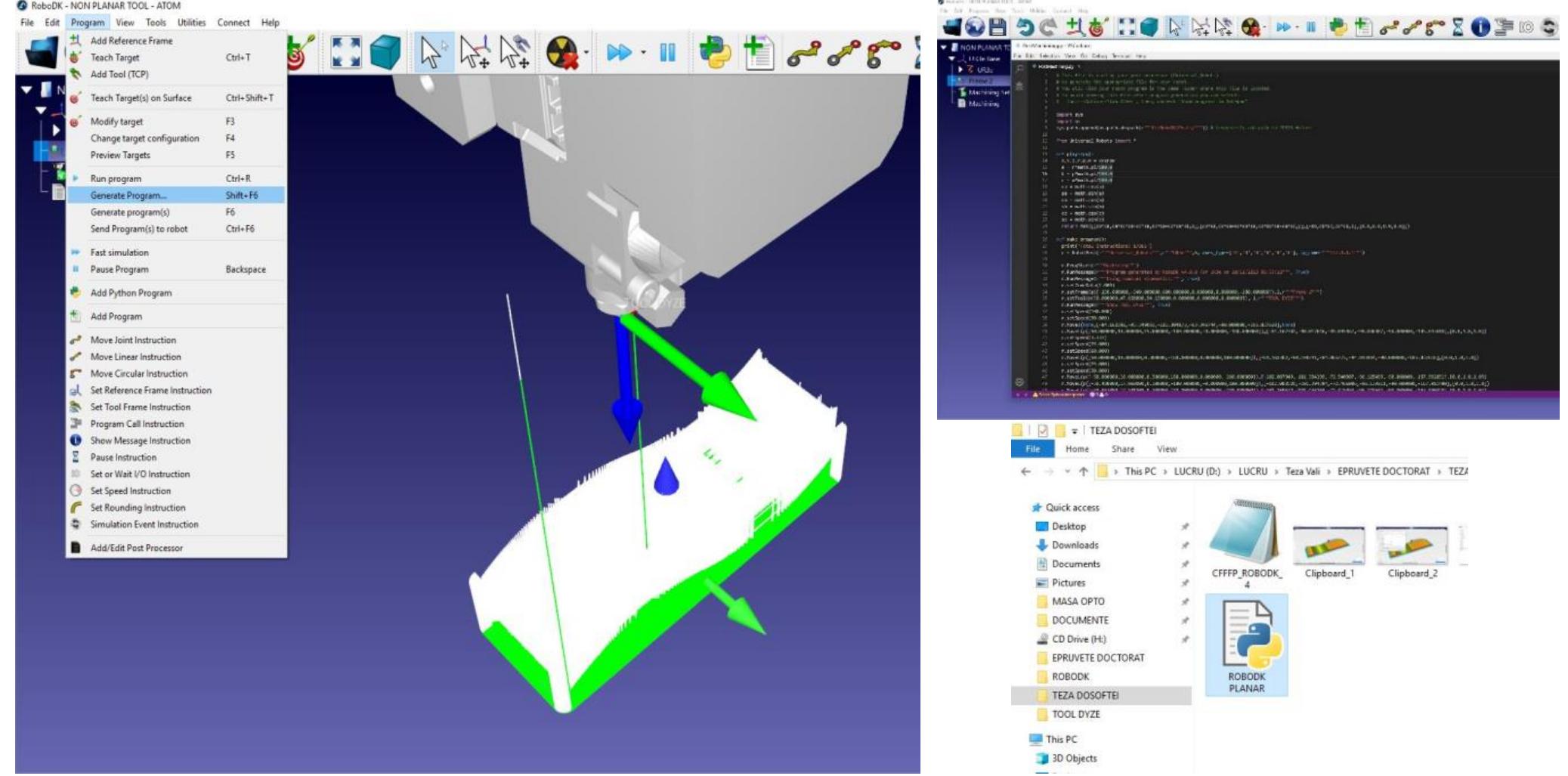Click Move Joint instruction icon in main toolbar
1568x776 pixels.
803,53
